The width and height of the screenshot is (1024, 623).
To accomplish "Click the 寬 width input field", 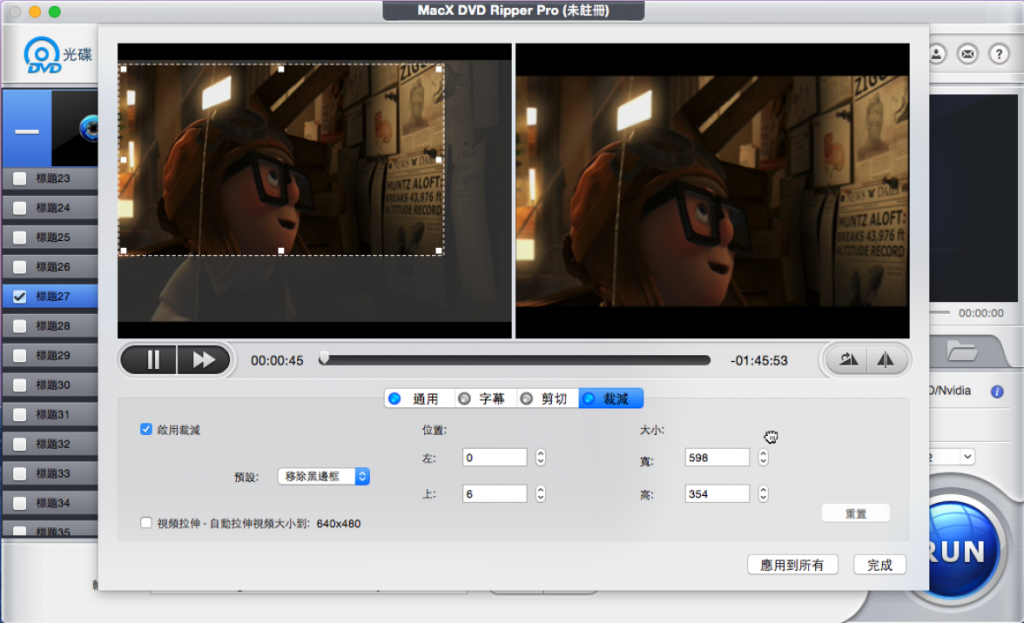I will 717,457.
